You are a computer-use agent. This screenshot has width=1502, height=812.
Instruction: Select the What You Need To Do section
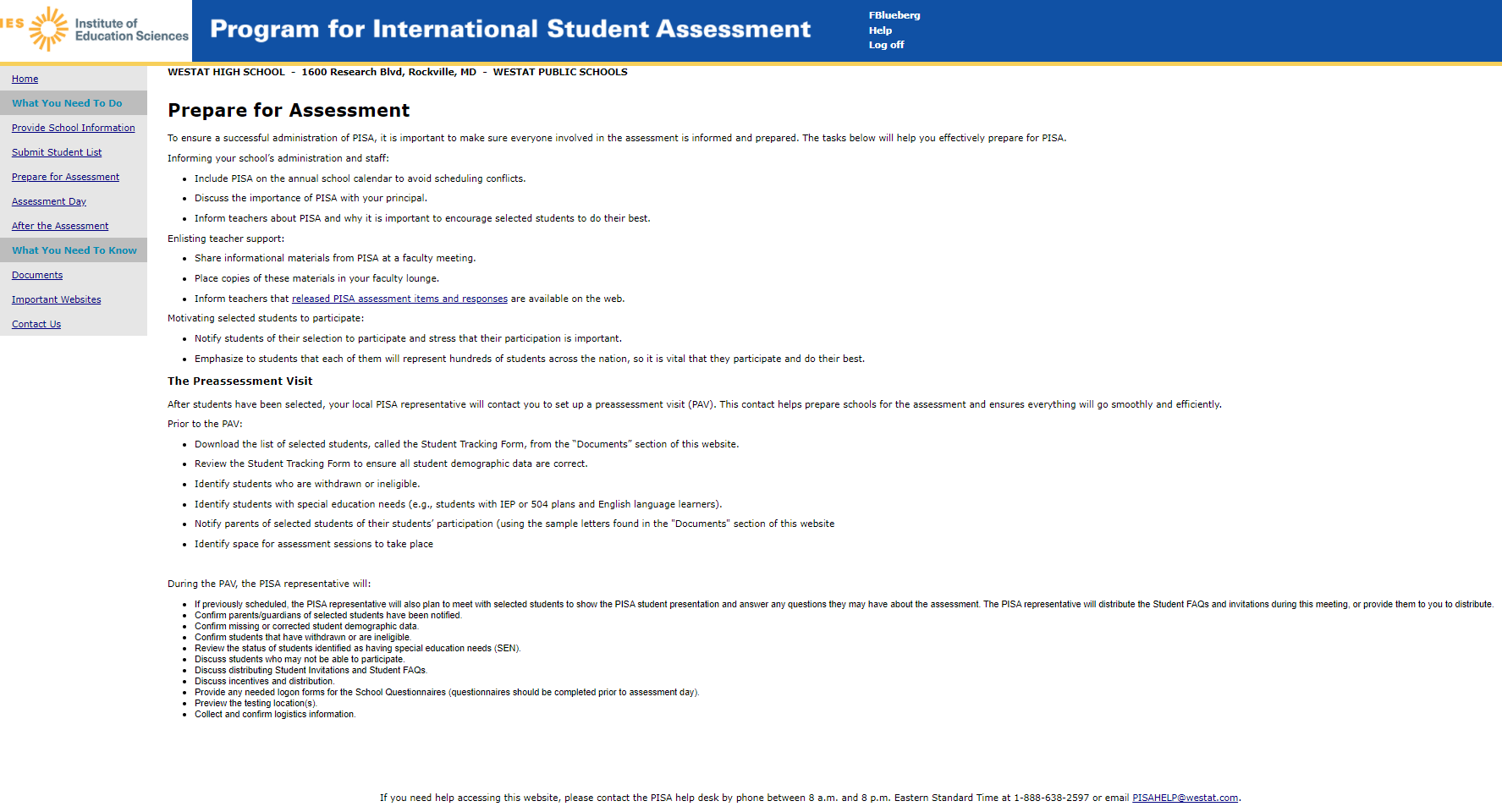(67, 103)
